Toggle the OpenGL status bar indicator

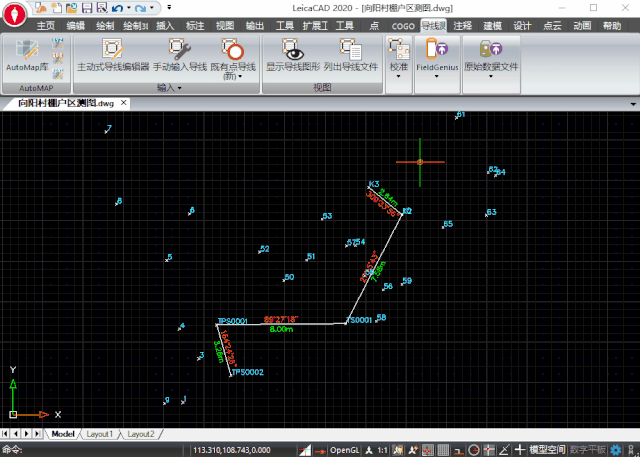pyautogui.click(x=345, y=450)
